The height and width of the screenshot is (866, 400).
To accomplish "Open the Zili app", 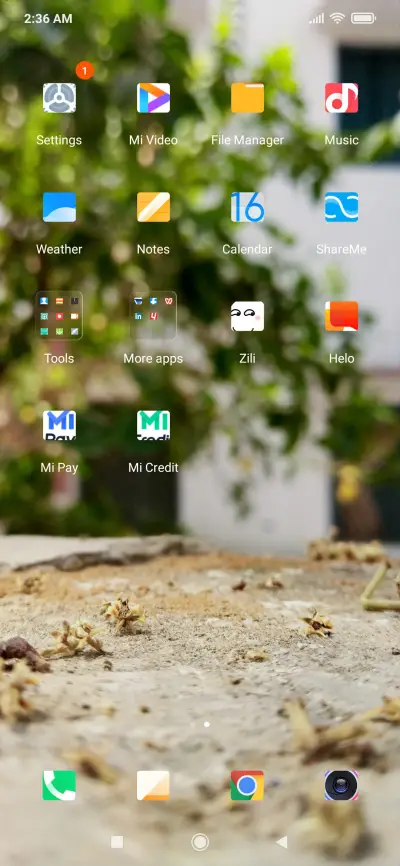I will click(x=247, y=316).
